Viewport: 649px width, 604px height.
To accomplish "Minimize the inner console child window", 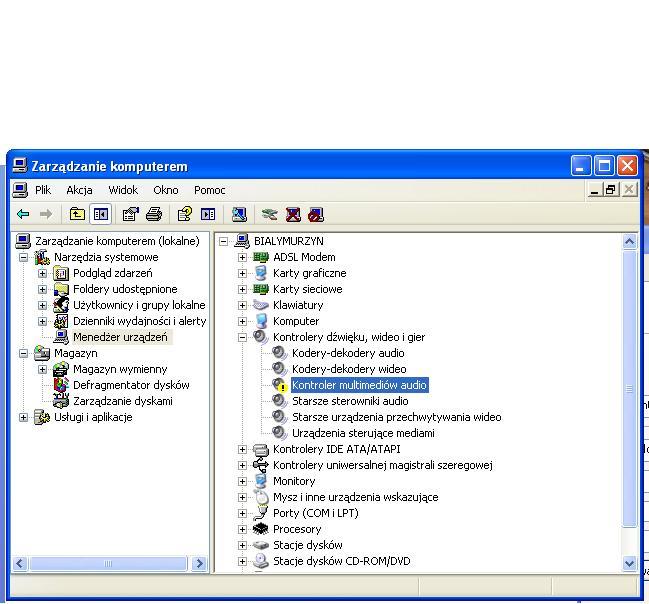I will 595,190.
